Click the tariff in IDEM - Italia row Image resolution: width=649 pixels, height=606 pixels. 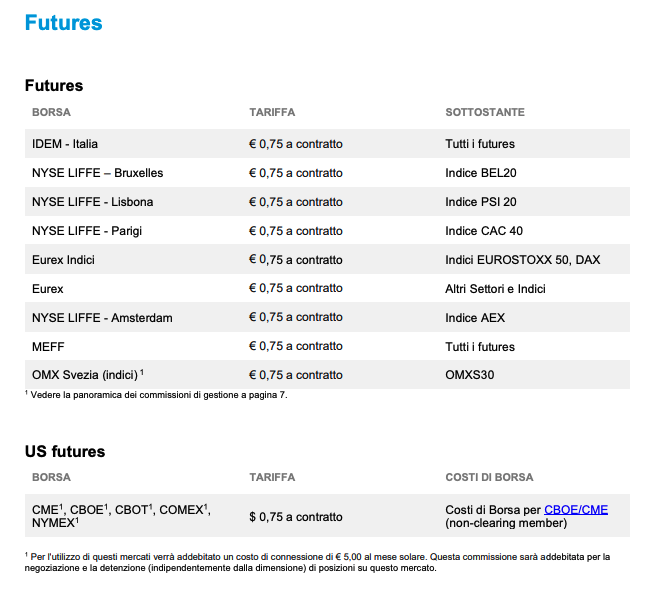pyautogui.click(x=296, y=144)
